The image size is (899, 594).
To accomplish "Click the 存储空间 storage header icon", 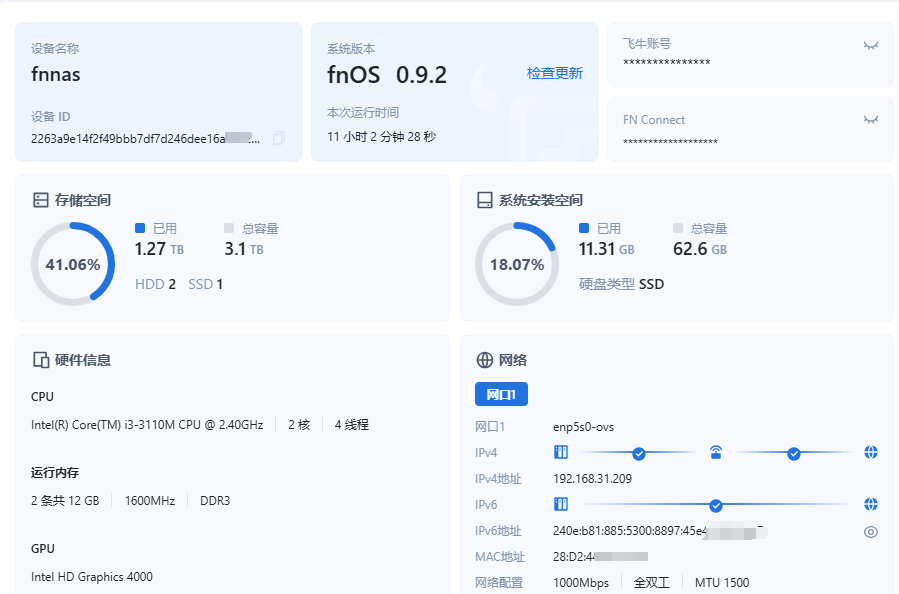I will pyautogui.click(x=41, y=200).
